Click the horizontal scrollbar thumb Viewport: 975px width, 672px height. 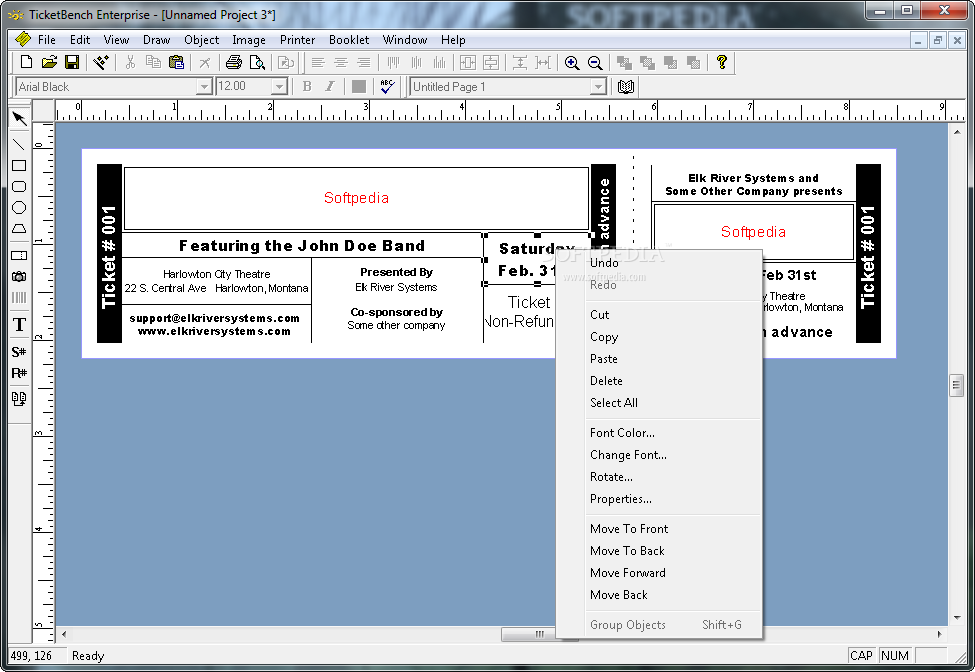[540, 634]
